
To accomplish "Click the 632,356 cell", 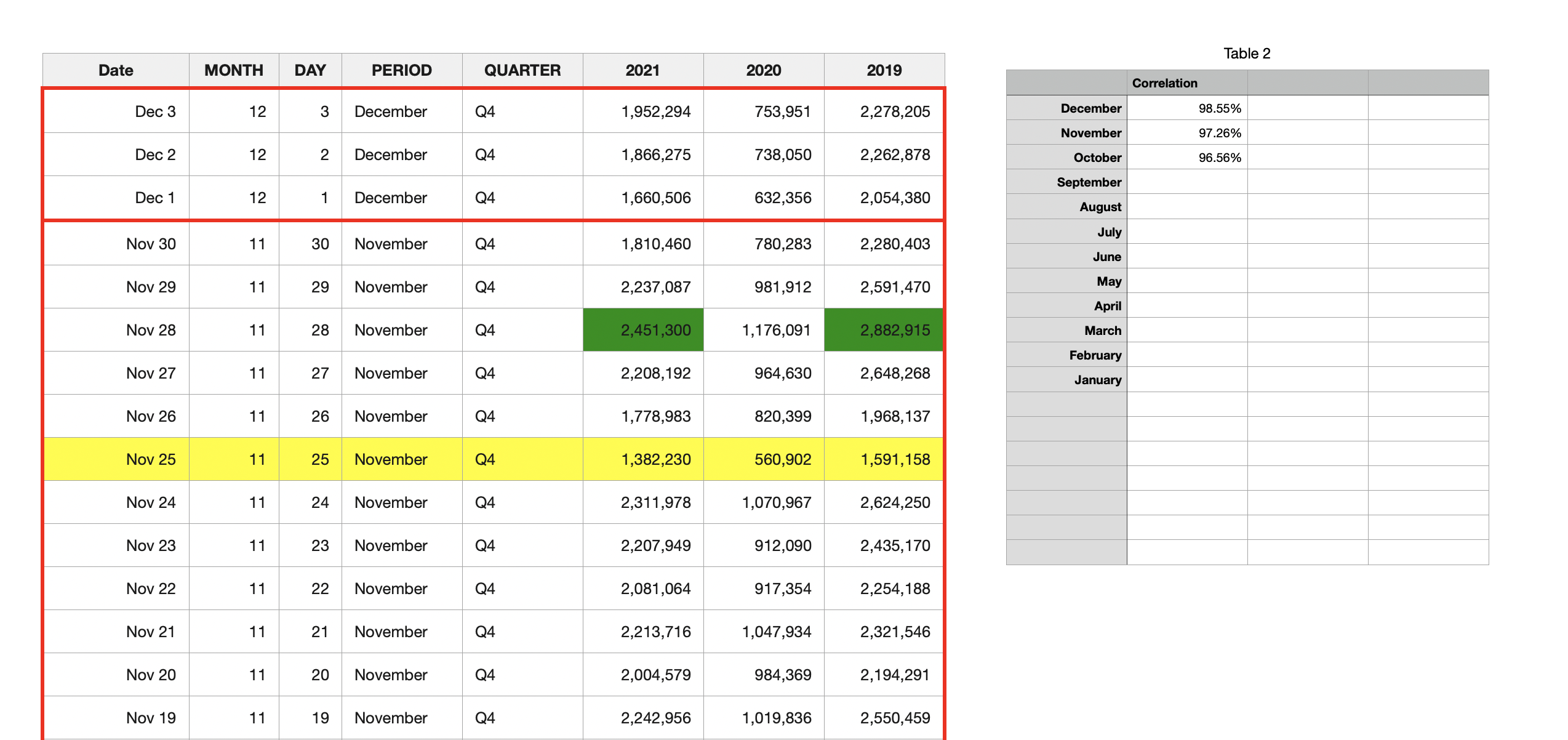I will click(764, 198).
